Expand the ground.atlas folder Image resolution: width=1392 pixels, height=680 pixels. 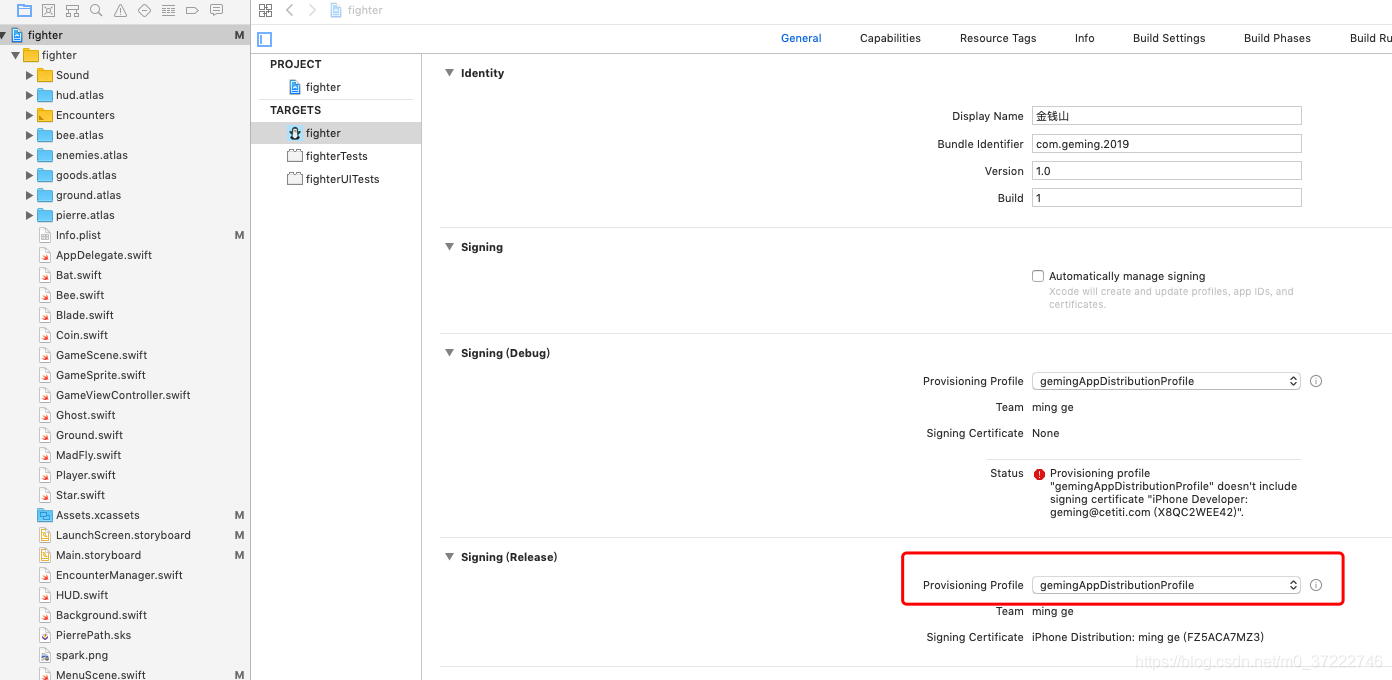[x=29, y=195]
